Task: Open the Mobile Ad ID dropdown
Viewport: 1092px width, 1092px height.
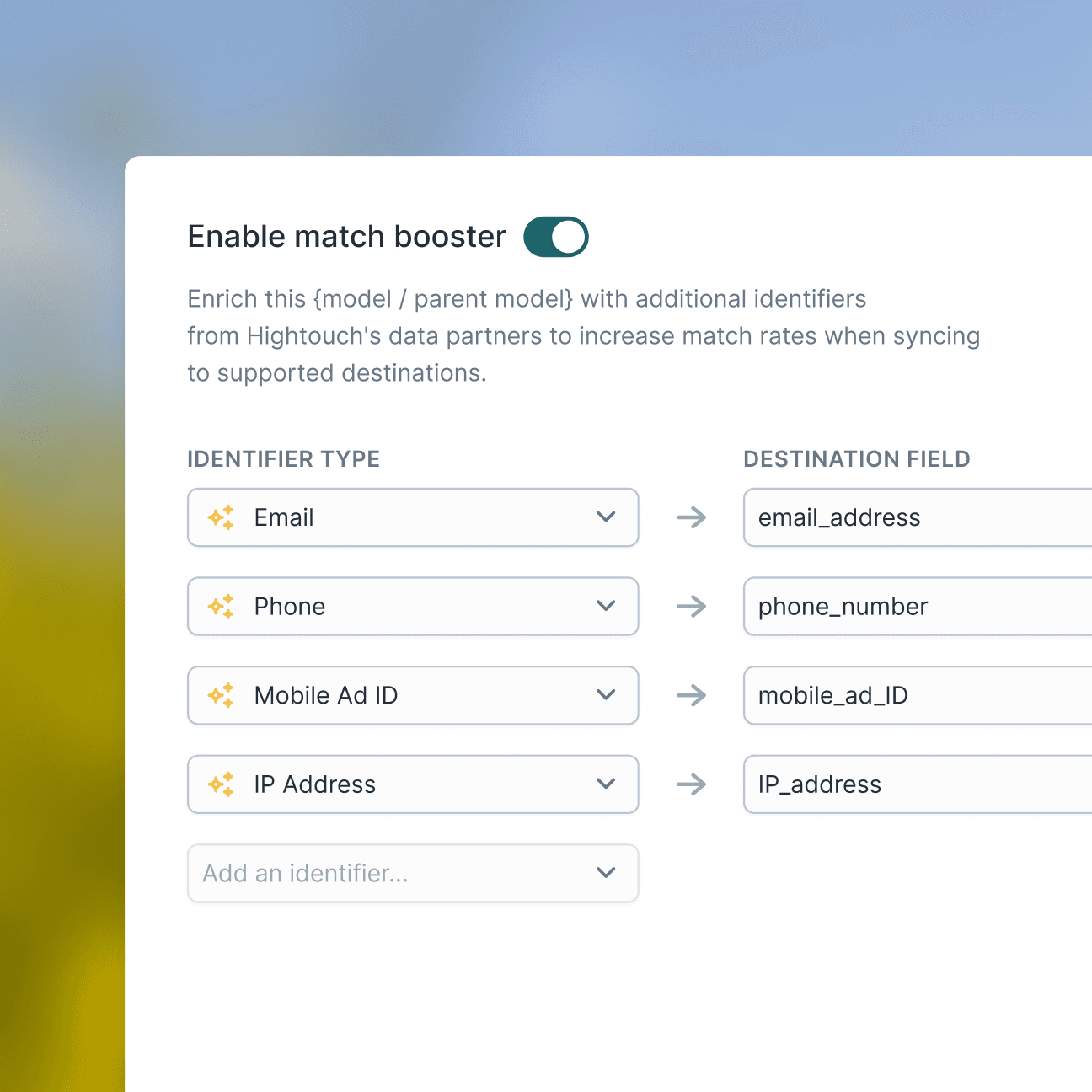Action: pos(606,695)
